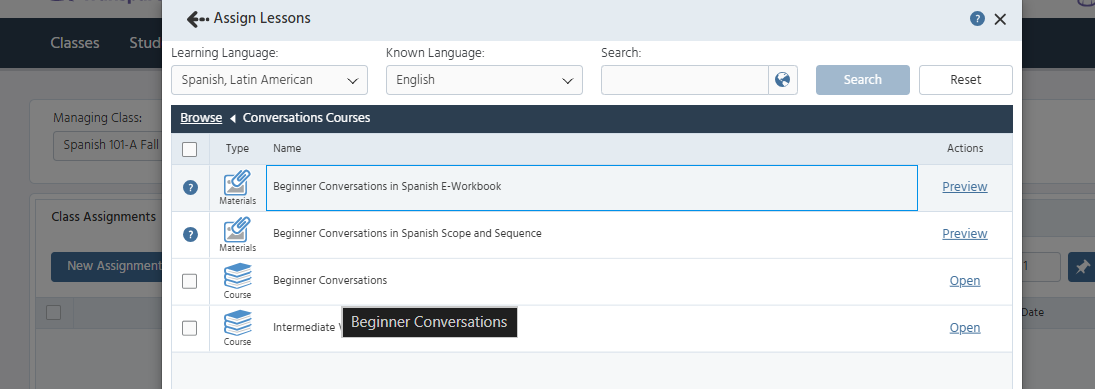1095x389 pixels.
Task: Click Conversations Courses breadcrumb text
Action: point(307,118)
